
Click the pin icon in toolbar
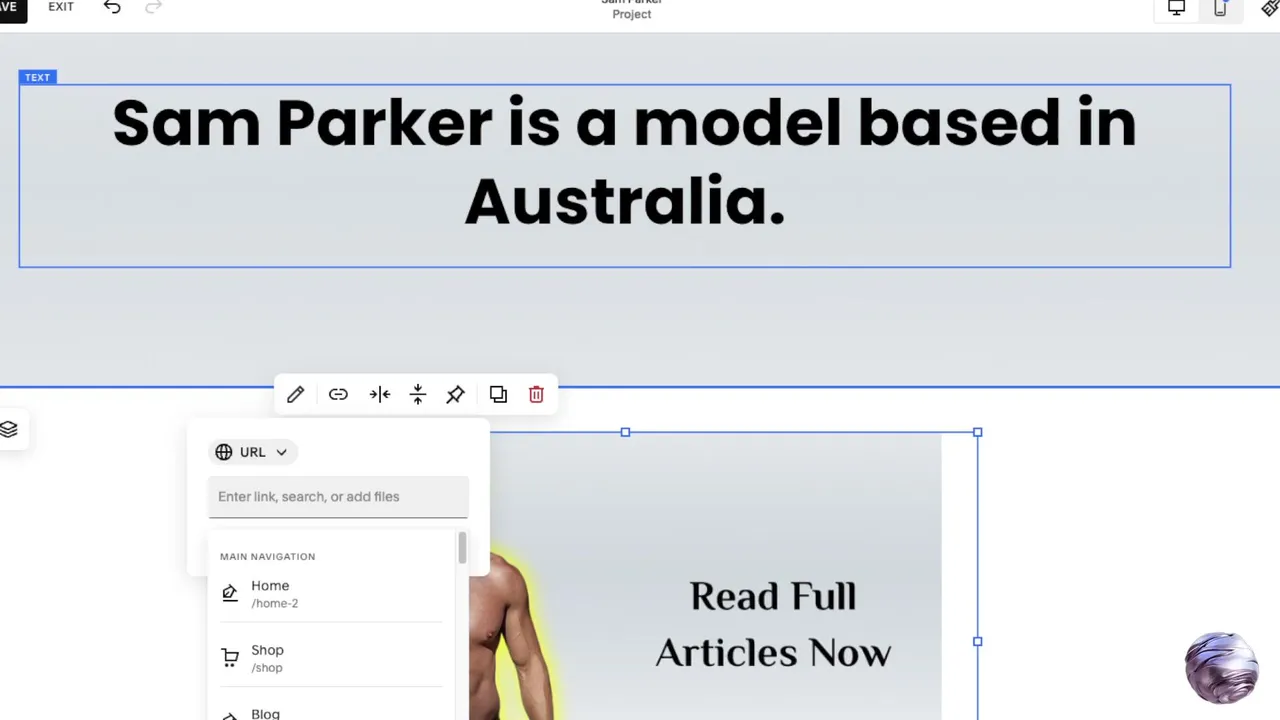455,395
